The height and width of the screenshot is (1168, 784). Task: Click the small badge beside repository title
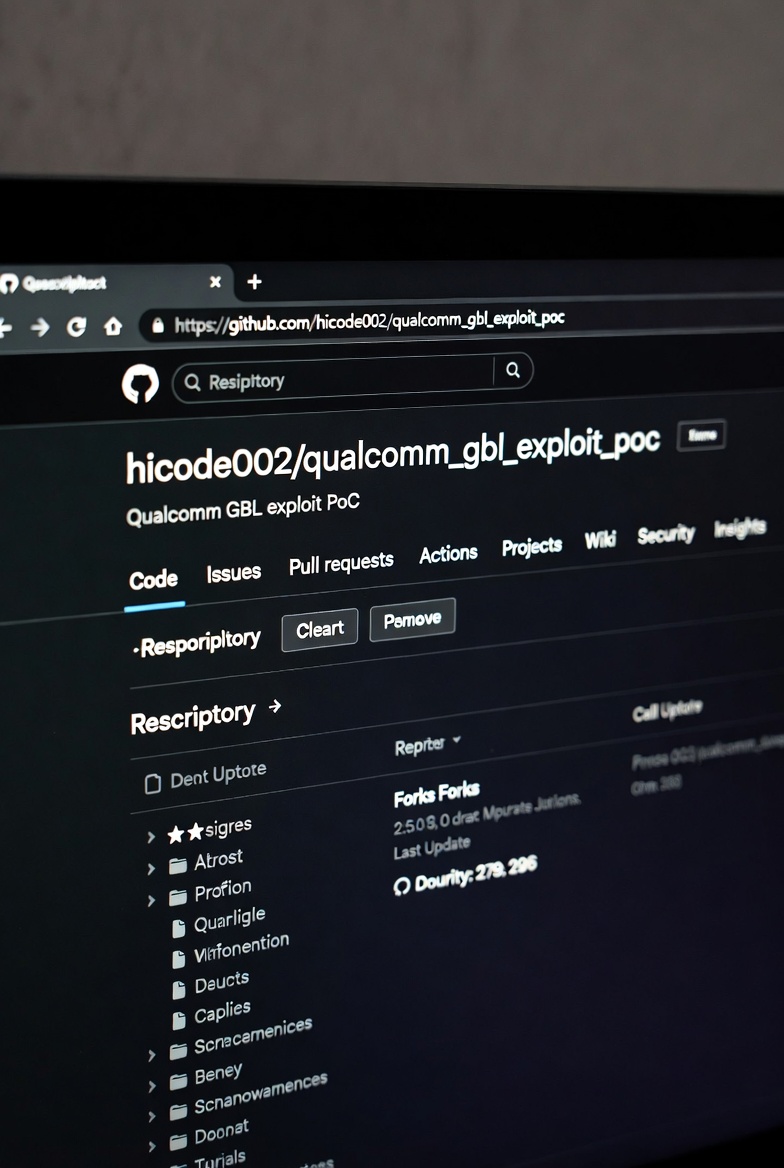pos(701,435)
